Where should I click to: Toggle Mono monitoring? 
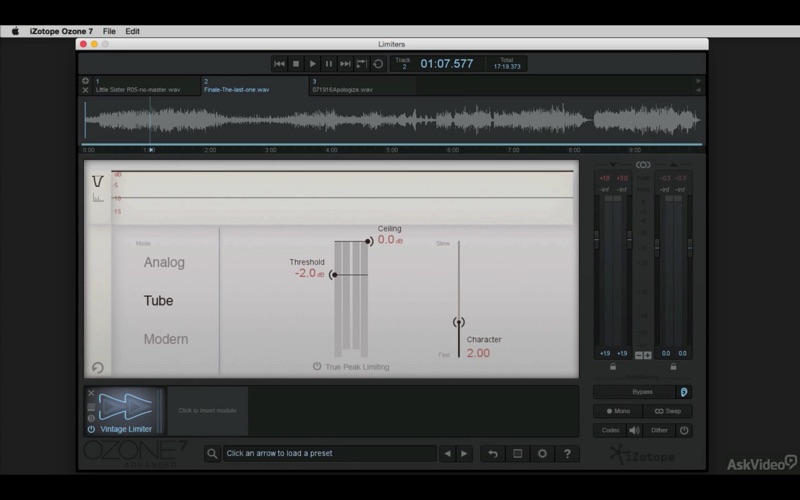pos(618,411)
